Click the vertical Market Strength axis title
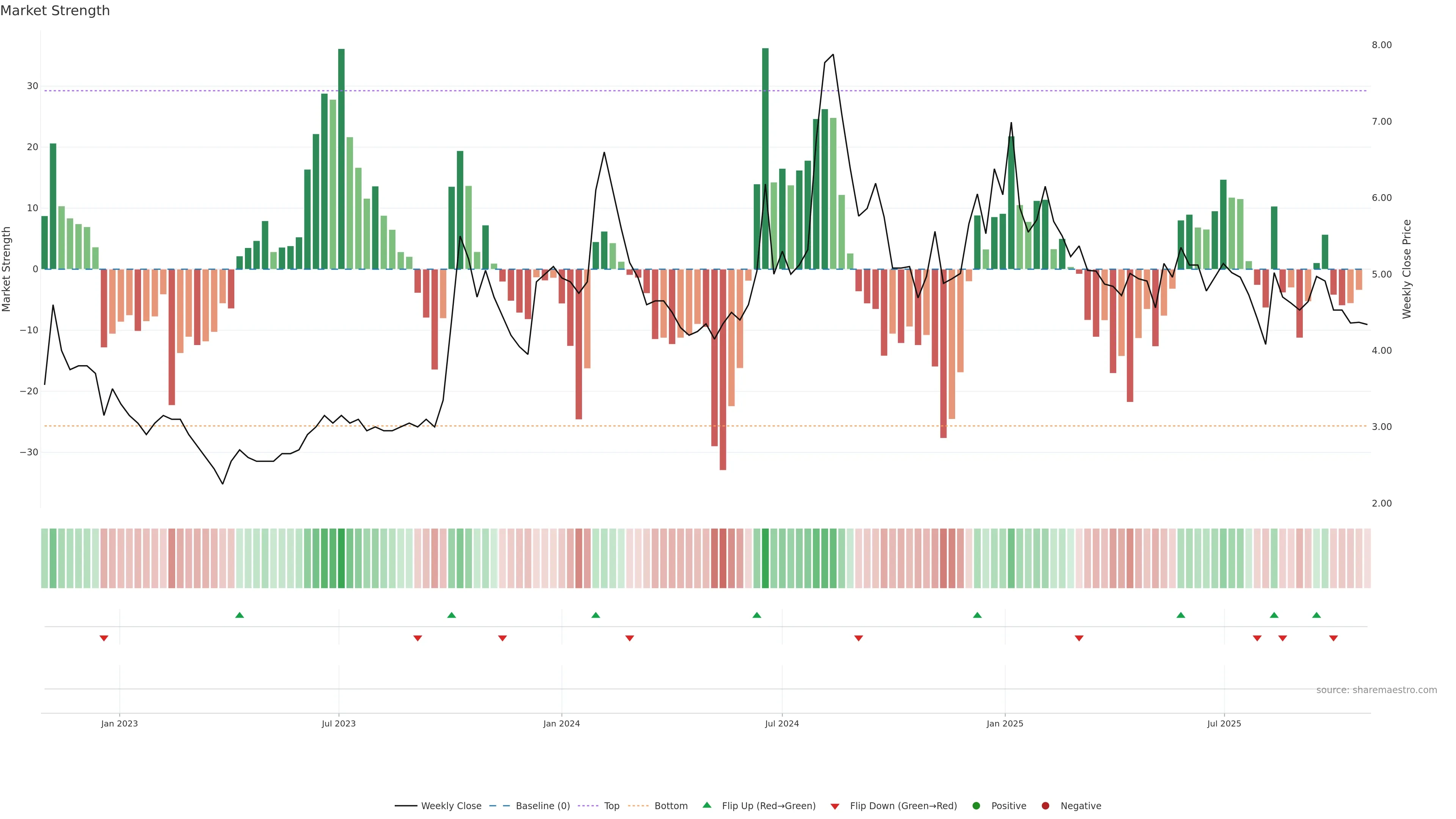Viewport: 1456px width, 819px height. (7, 269)
